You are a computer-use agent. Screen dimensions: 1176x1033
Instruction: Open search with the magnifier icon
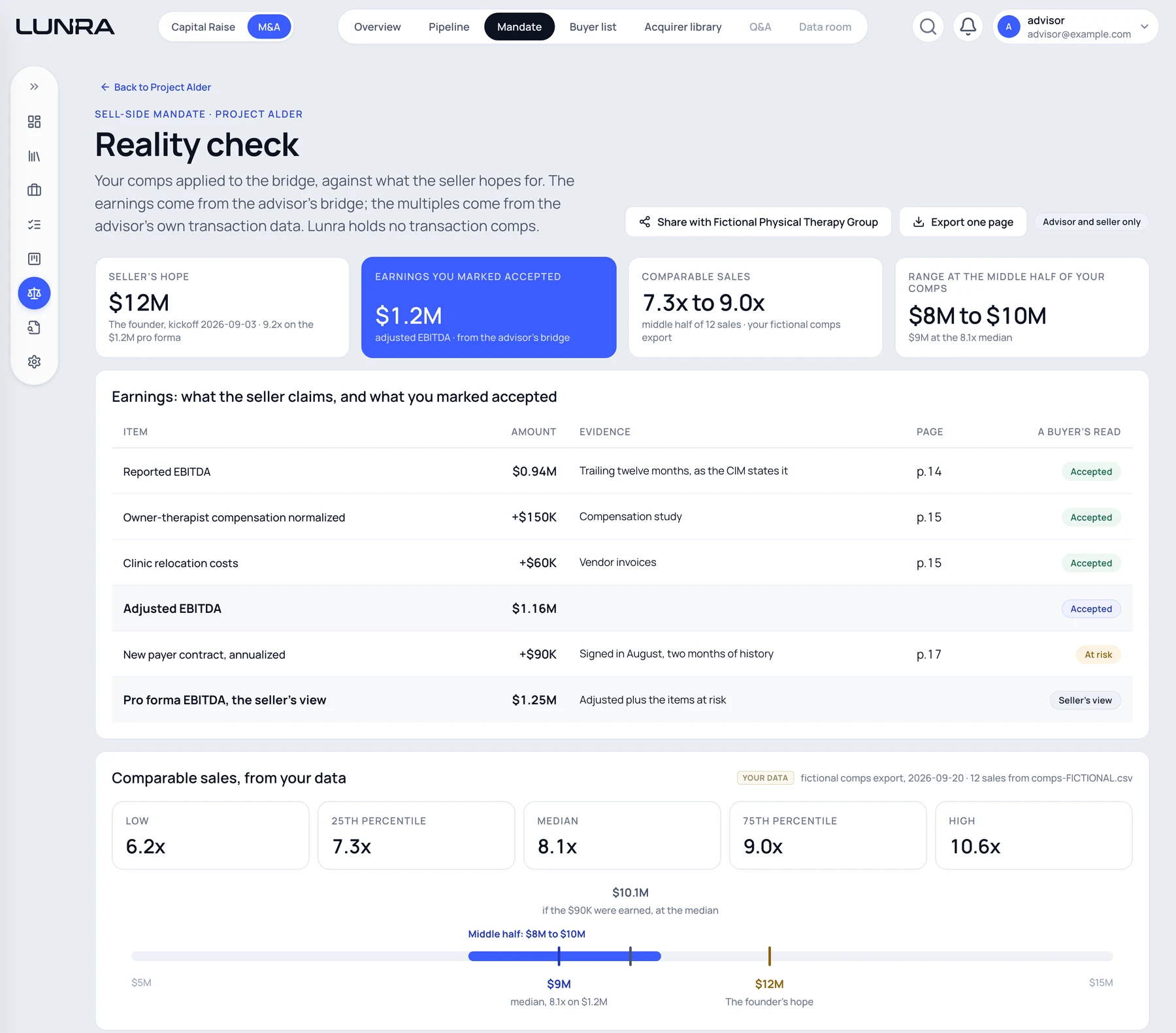pyautogui.click(x=928, y=27)
